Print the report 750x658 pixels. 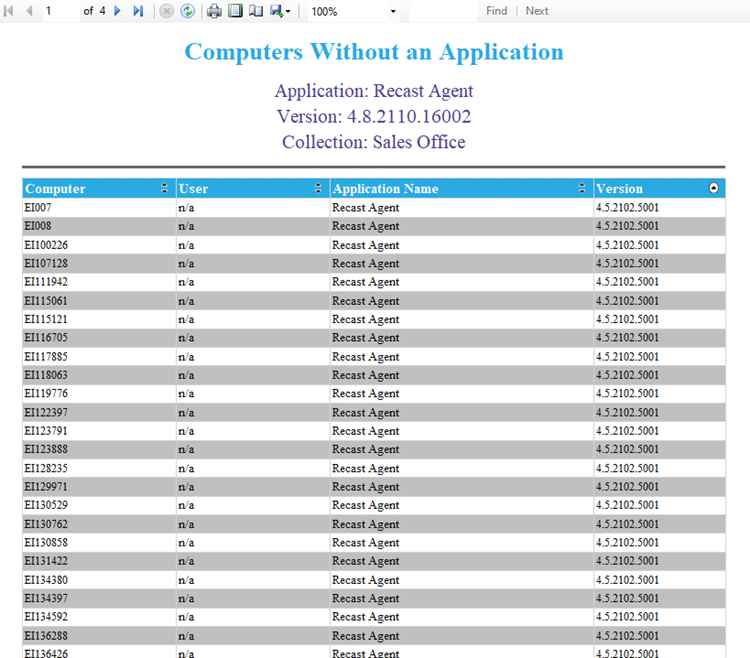click(x=214, y=11)
